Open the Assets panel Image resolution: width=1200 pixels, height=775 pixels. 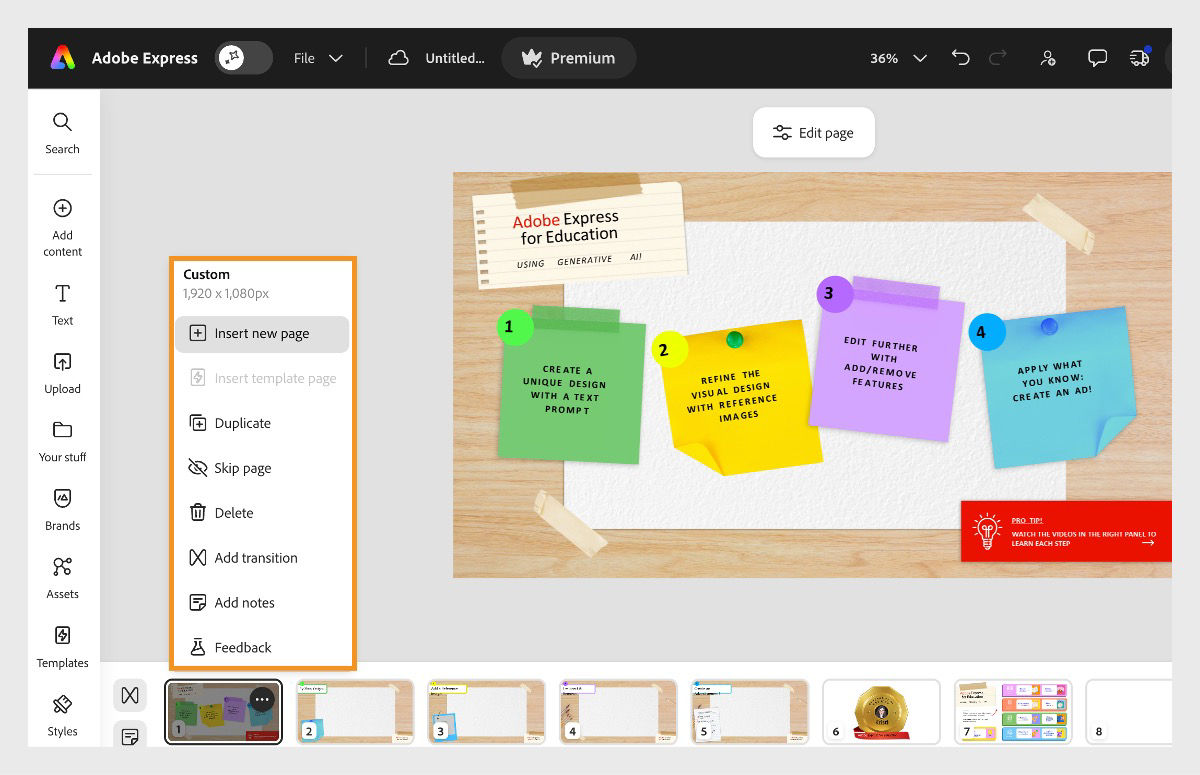(x=62, y=578)
